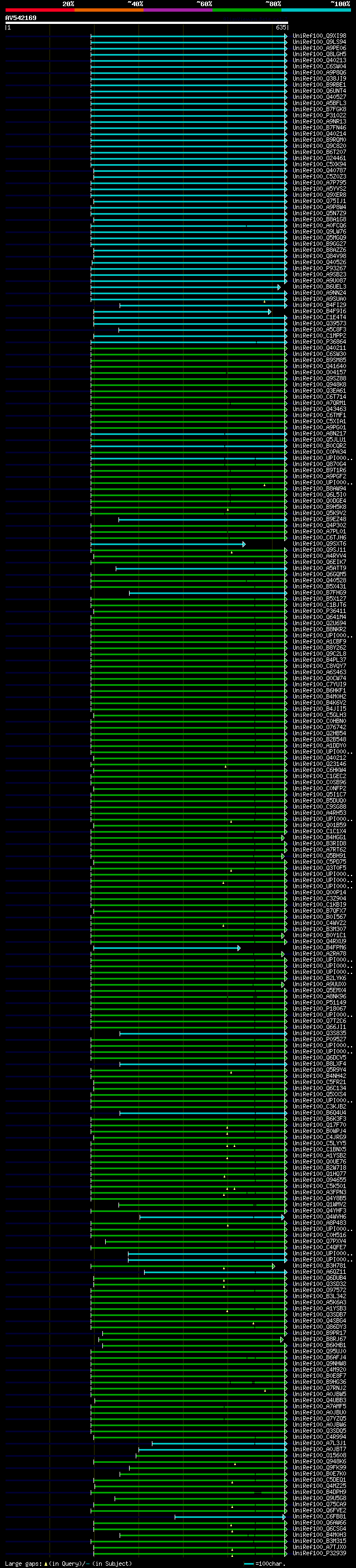This screenshot has width=356, height=1568.
Task: Select the AV542169 query title
Action: click(x=21, y=18)
